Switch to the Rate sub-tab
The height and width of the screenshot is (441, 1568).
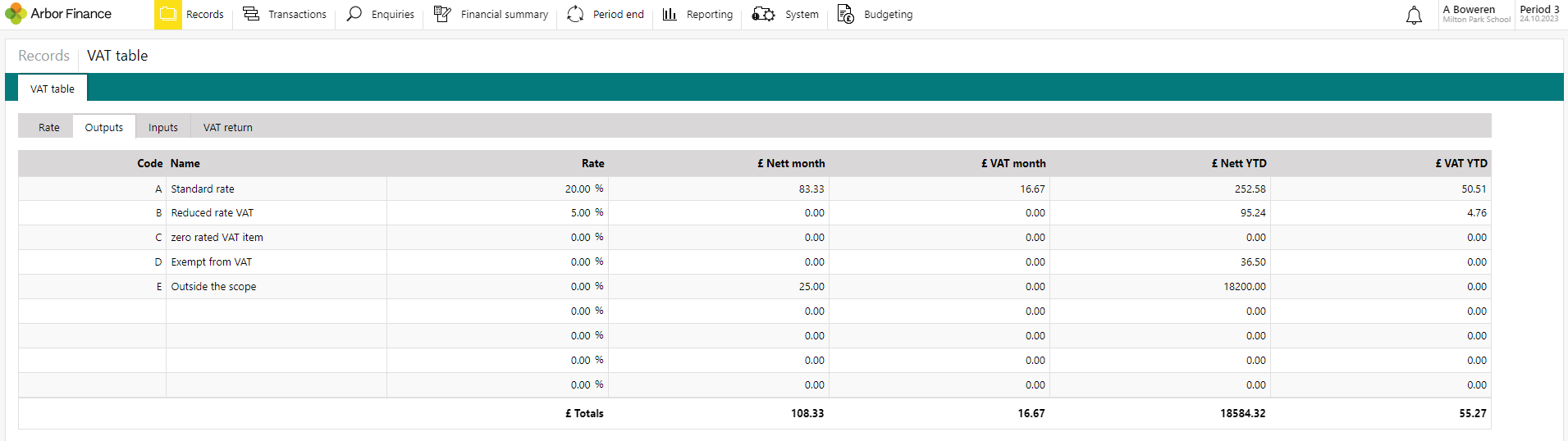click(49, 127)
